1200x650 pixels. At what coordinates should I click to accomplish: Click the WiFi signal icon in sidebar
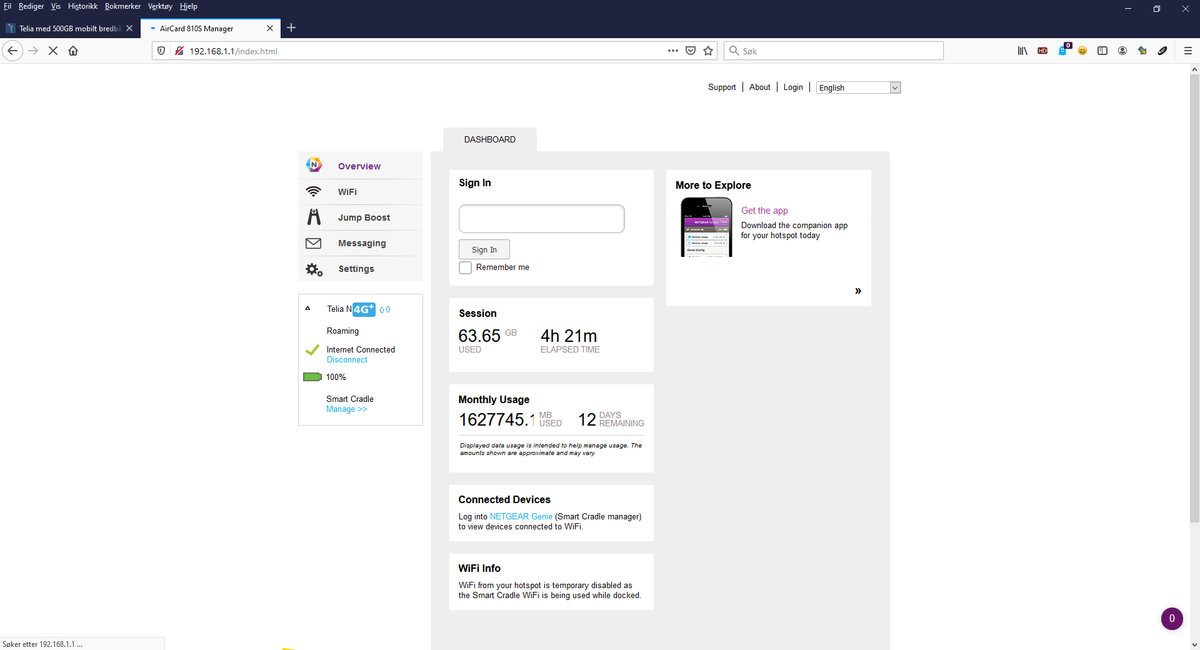tap(313, 191)
